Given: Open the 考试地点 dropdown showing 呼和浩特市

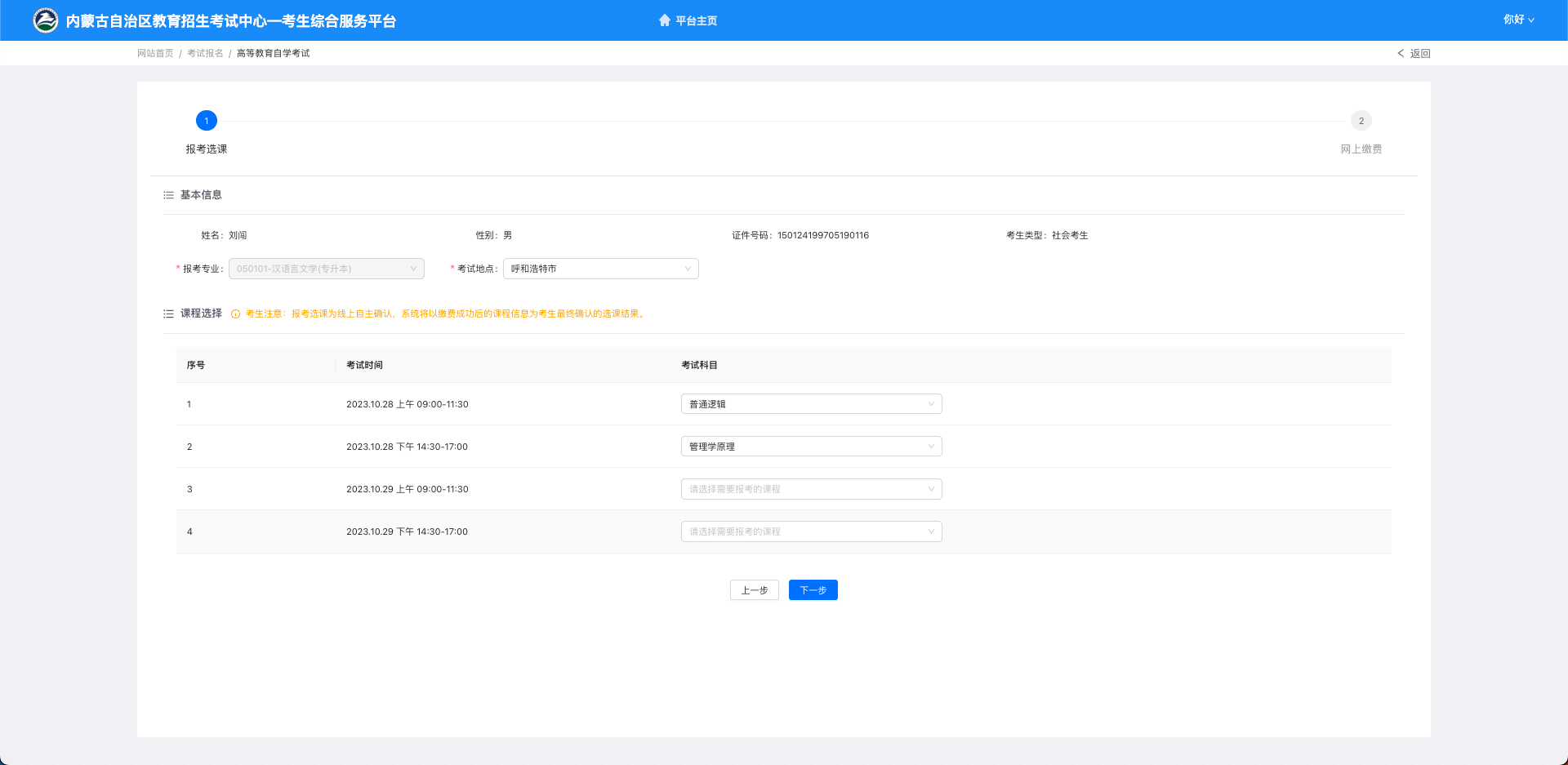Looking at the screenshot, I should tap(600, 269).
